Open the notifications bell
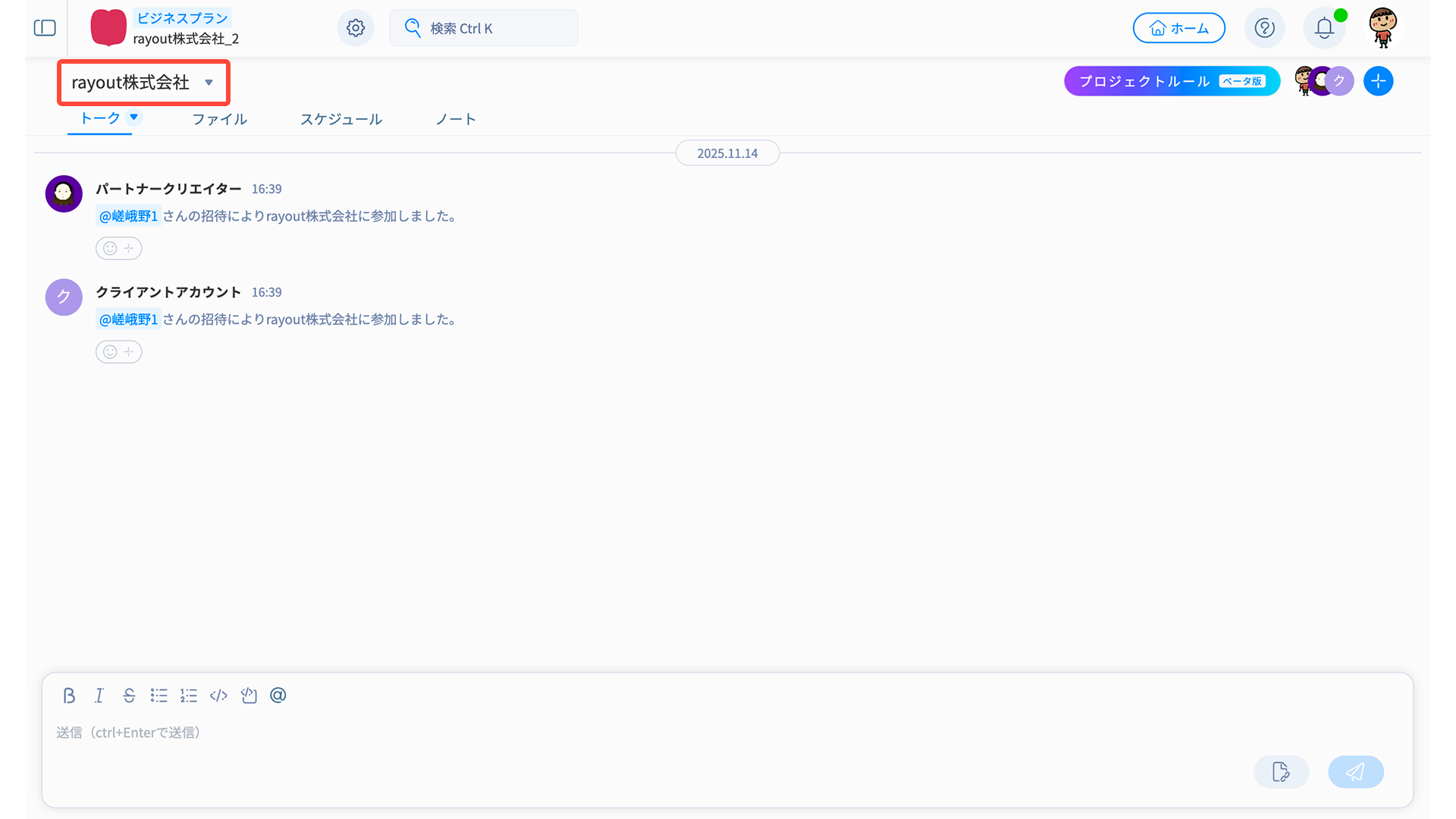This screenshot has width=1456, height=819. [1324, 28]
